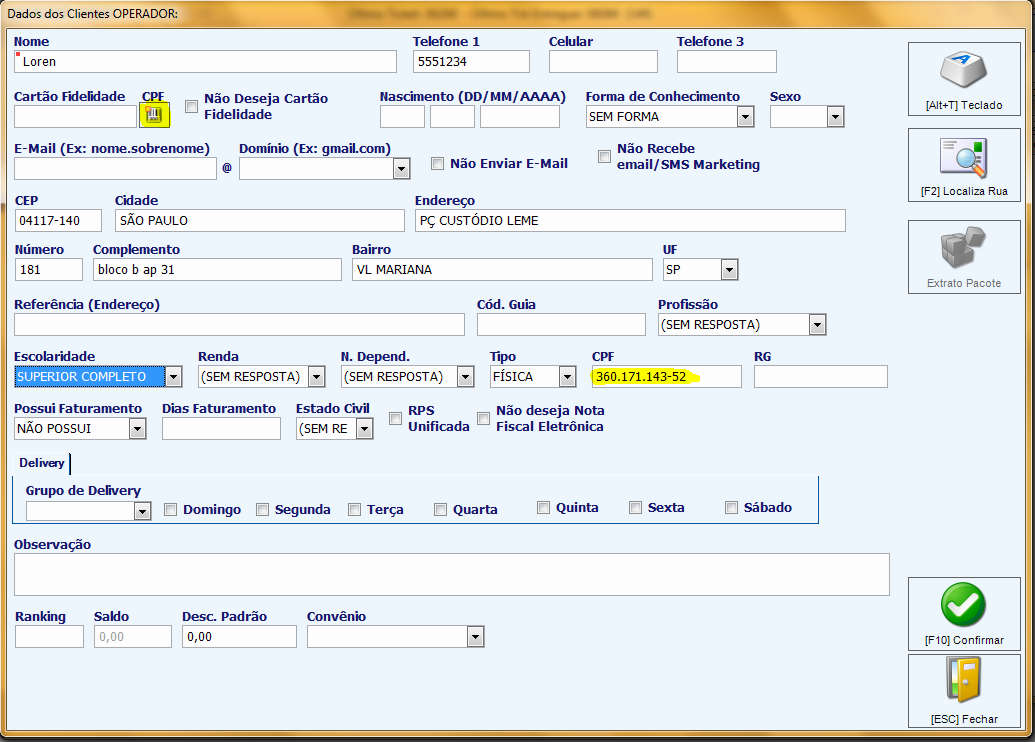The height and width of the screenshot is (742, 1035).
Task: Open the UF state dropdown
Action: click(729, 269)
